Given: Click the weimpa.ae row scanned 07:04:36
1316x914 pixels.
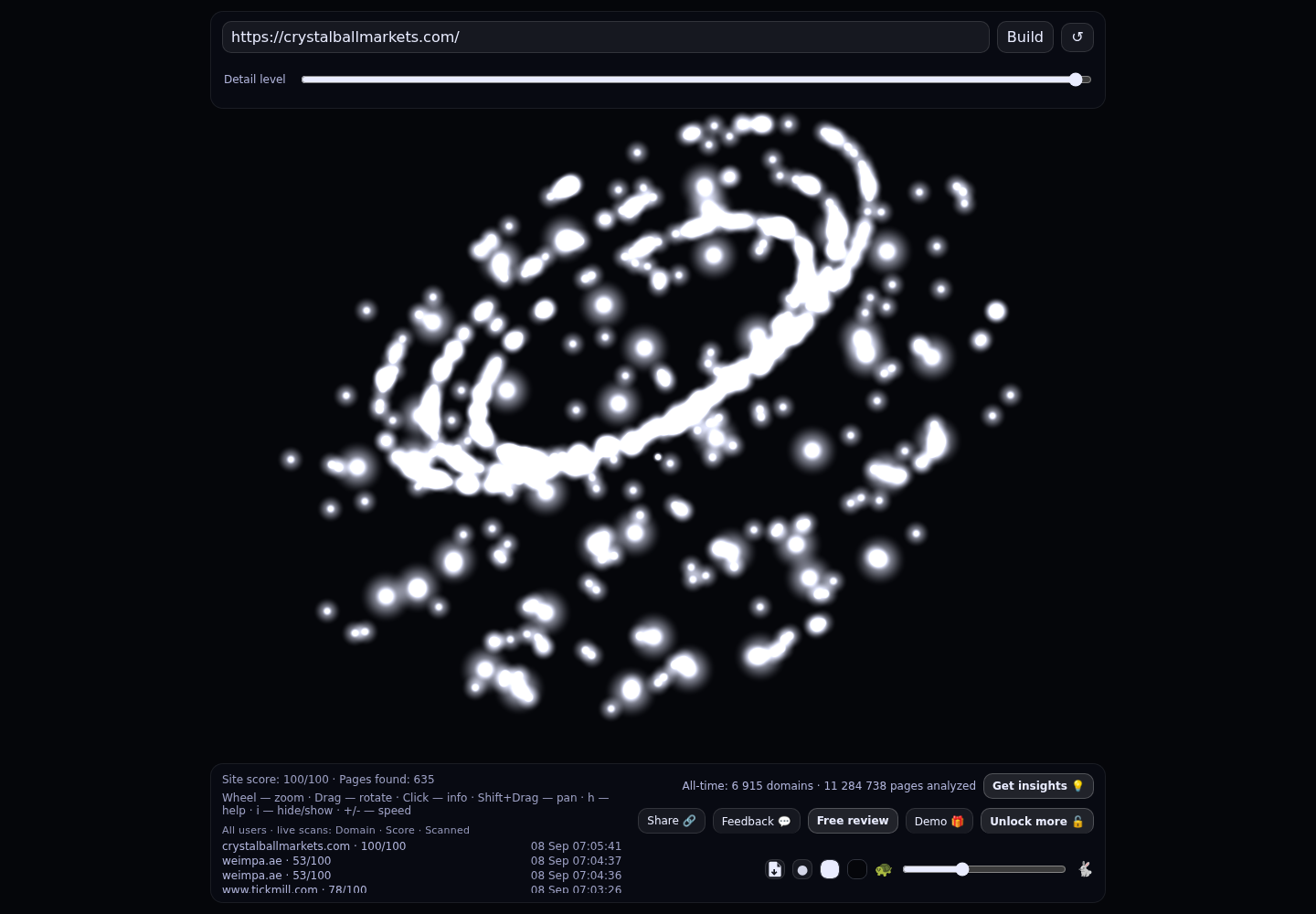Looking at the screenshot, I should (421, 876).
